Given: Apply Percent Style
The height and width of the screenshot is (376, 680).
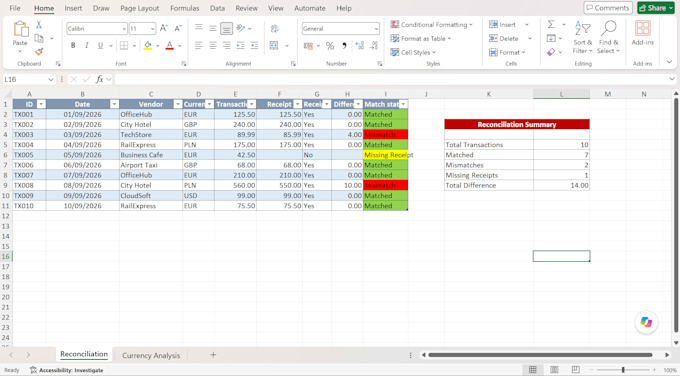Looking at the screenshot, I should [x=330, y=46].
